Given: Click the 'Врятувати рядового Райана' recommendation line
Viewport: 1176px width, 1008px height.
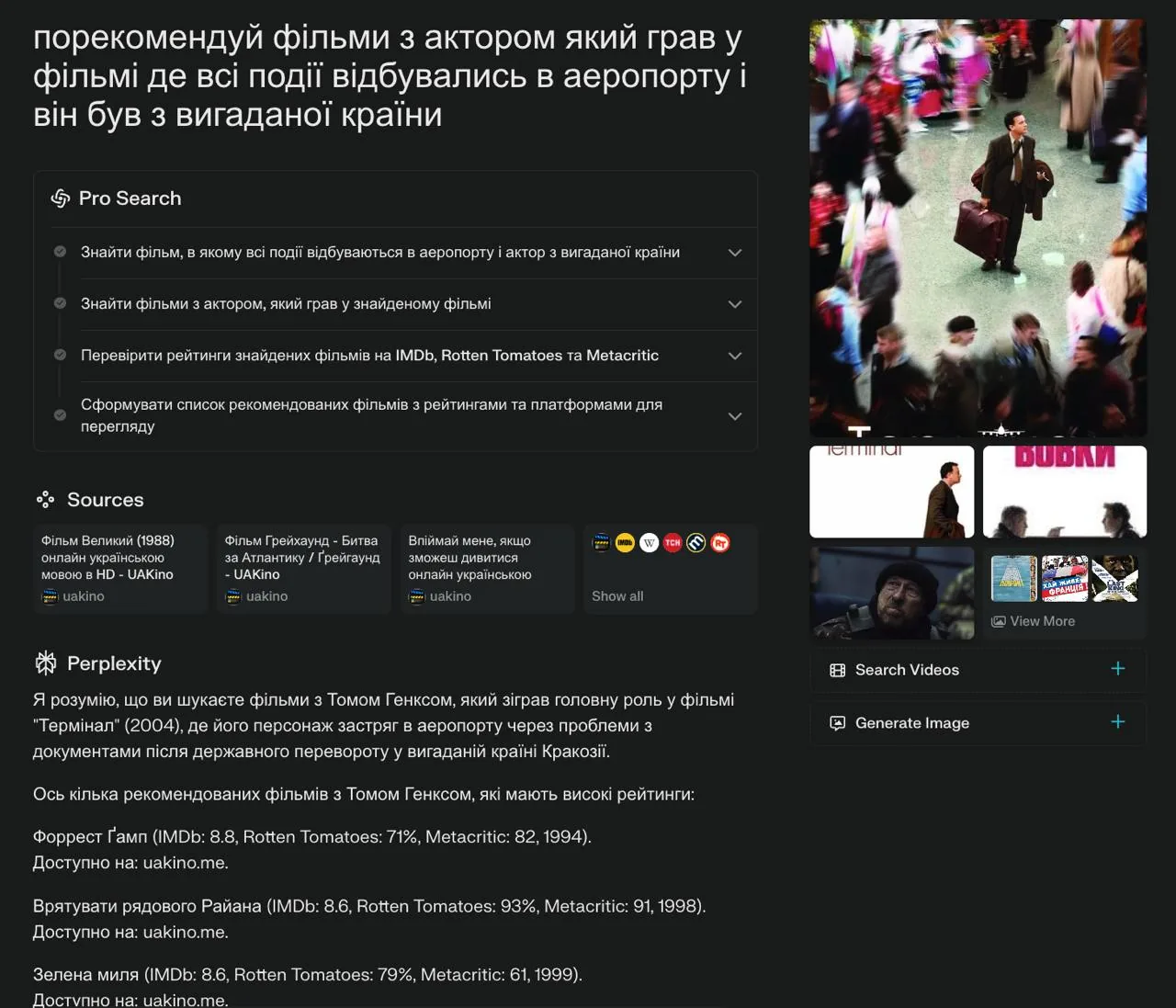Looking at the screenshot, I should (369, 906).
